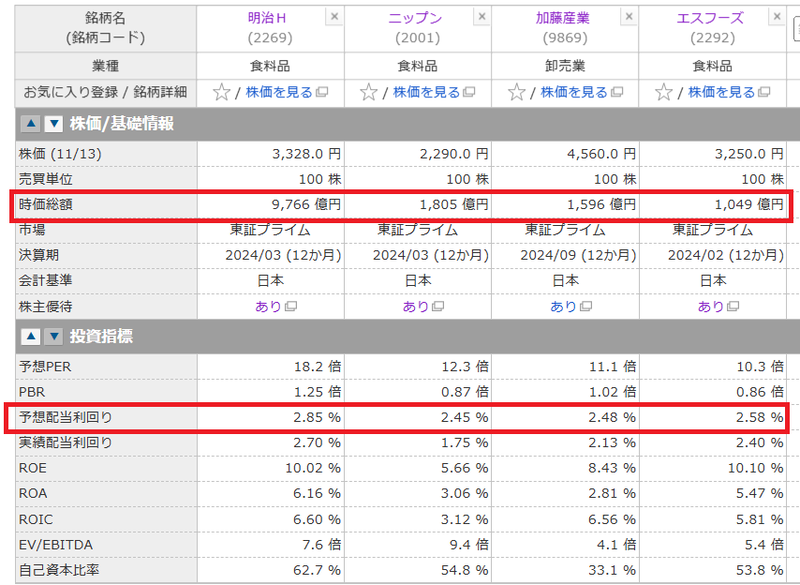
Task: Click 加藤産業 stock price 4,560.0 円
Action: pyautogui.click(x=602, y=154)
